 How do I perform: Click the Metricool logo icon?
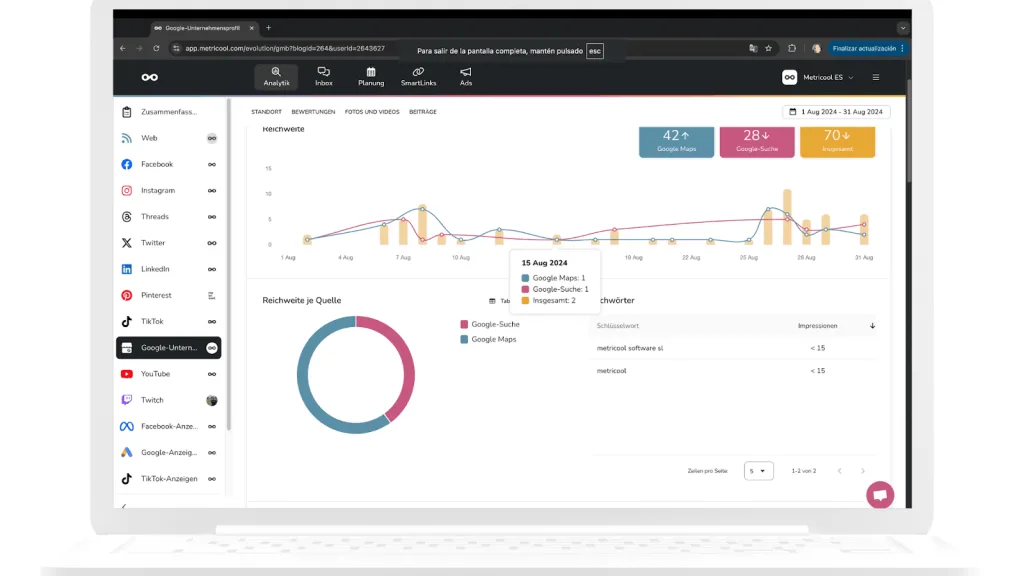pos(149,77)
